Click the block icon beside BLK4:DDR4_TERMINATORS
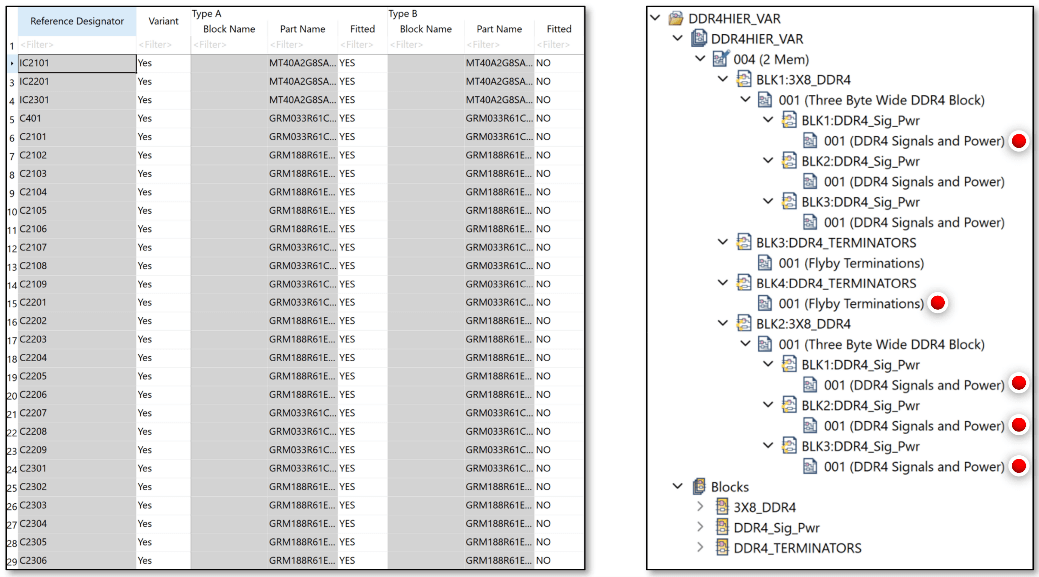 743,283
